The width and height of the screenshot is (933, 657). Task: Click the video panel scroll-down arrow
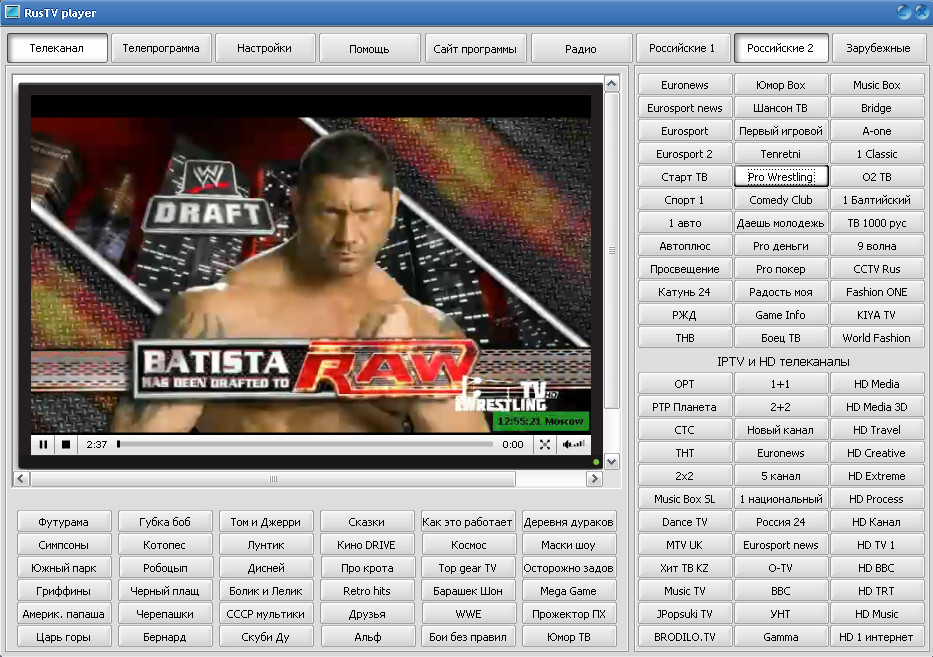click(x=612, y=462)
